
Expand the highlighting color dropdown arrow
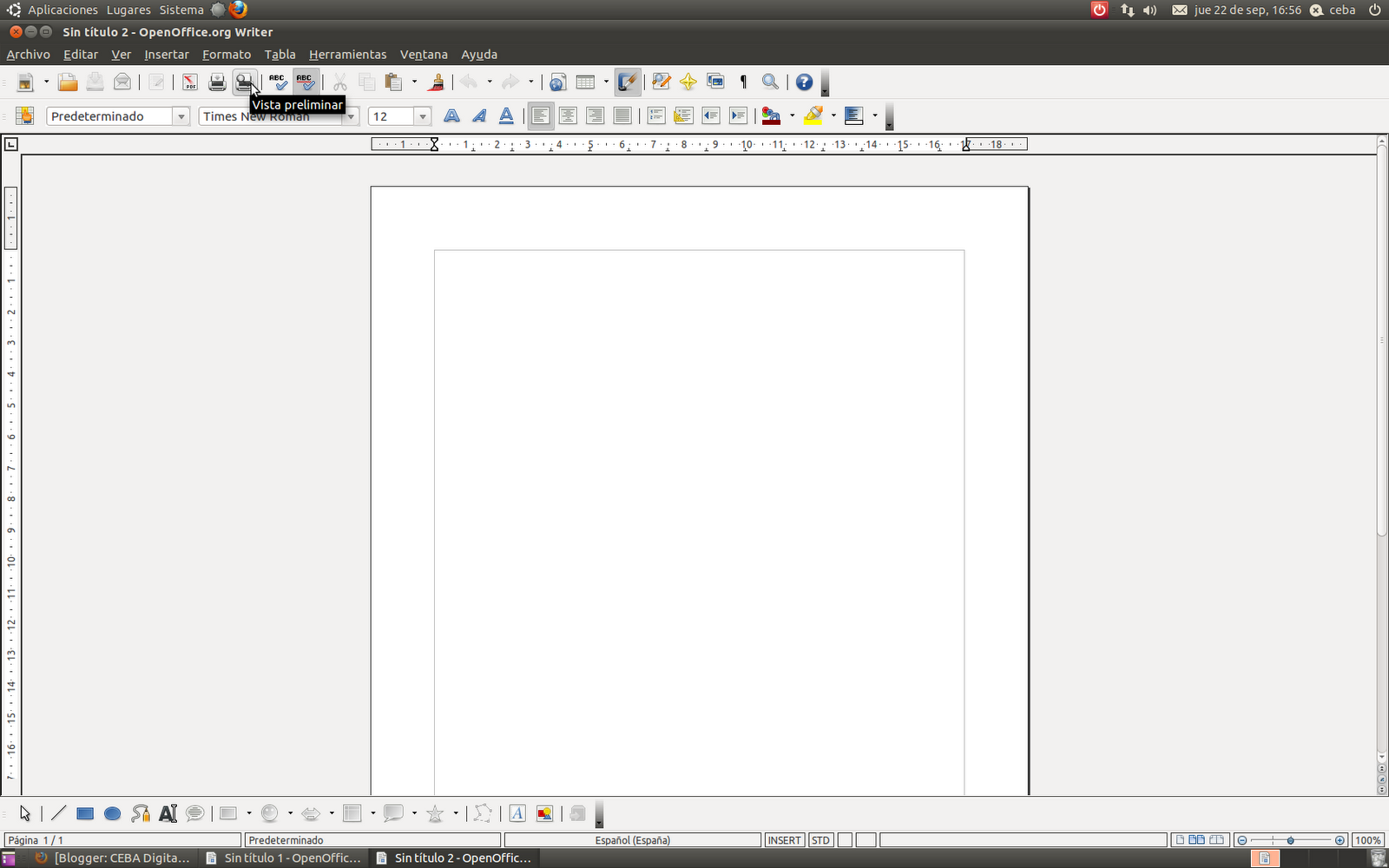pos(833,116)
